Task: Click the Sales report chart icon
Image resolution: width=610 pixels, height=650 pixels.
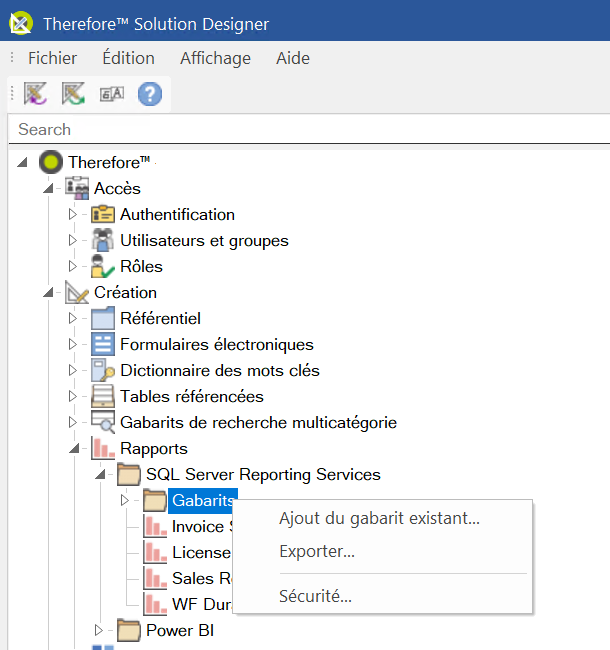Action: coord(155,578)
